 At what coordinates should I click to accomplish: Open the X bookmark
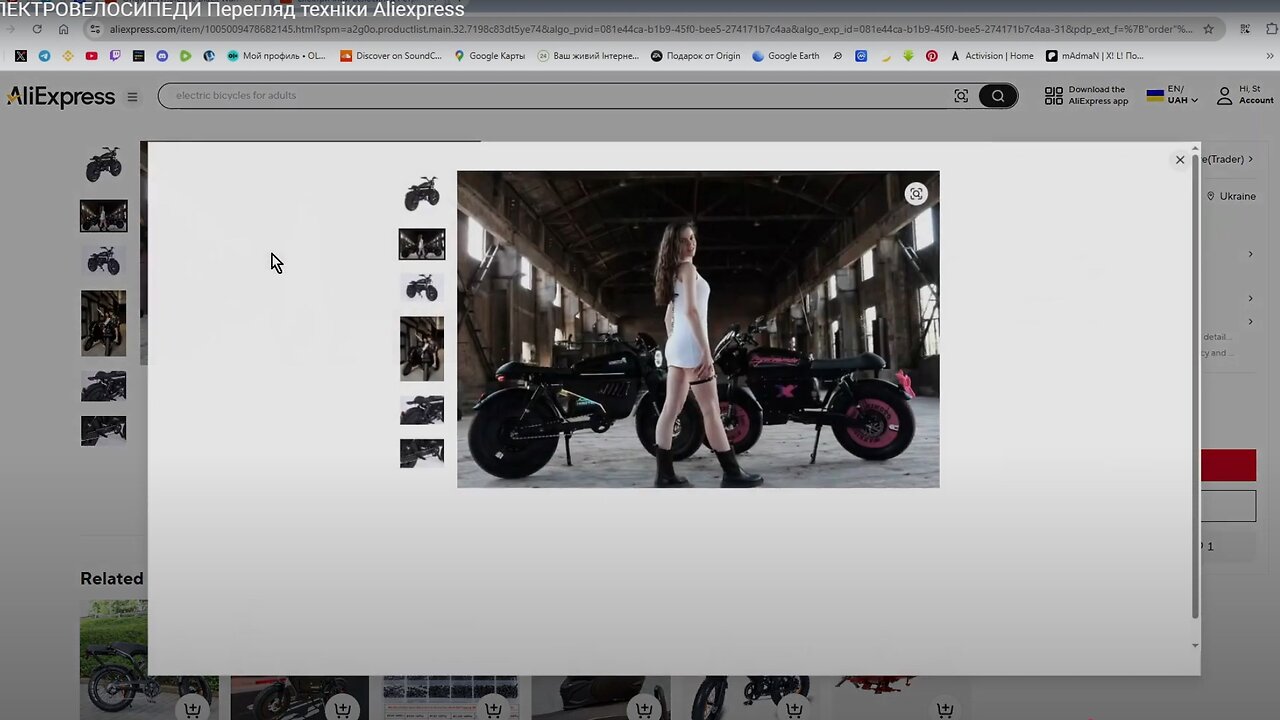21,56
